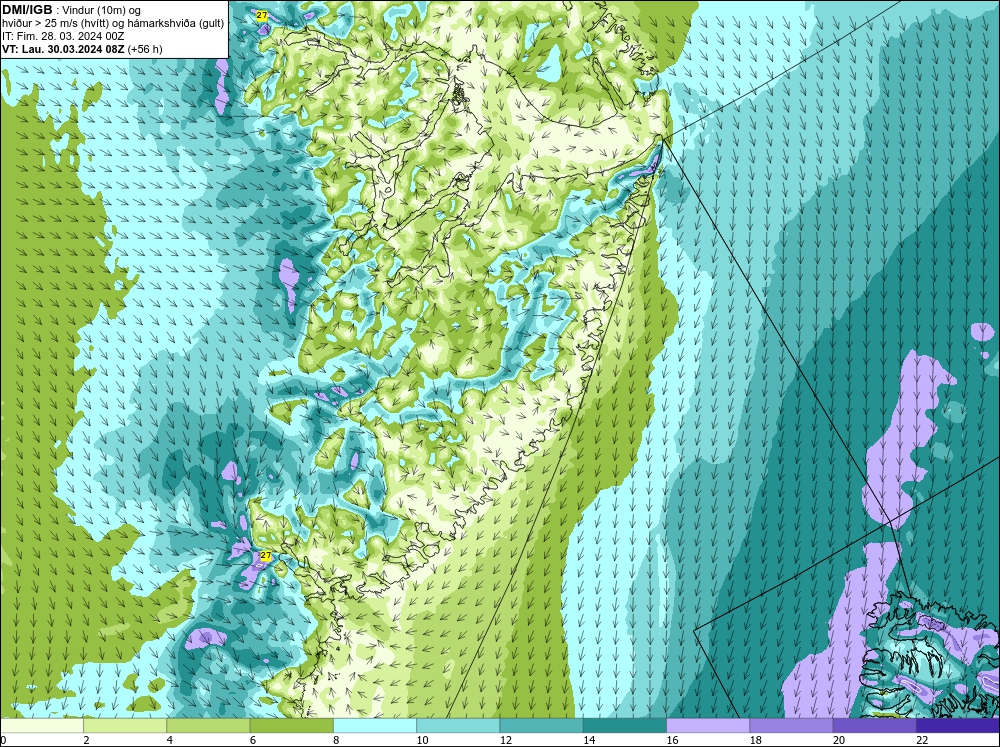
Task: Pick the 10–12 m/s light teal legend swatch
Action: pos(458,726)
